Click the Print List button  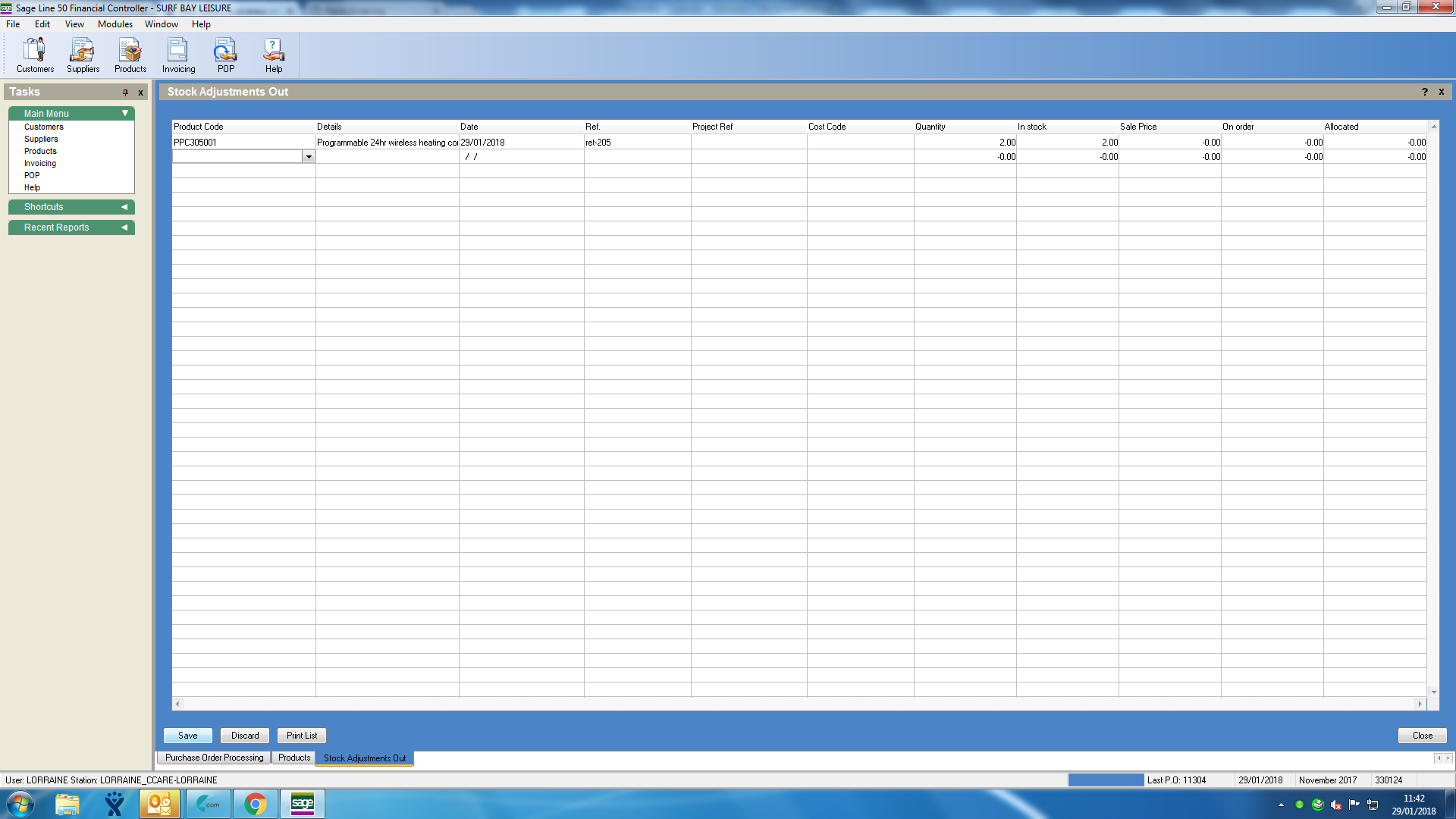click(x=302, y=736)
